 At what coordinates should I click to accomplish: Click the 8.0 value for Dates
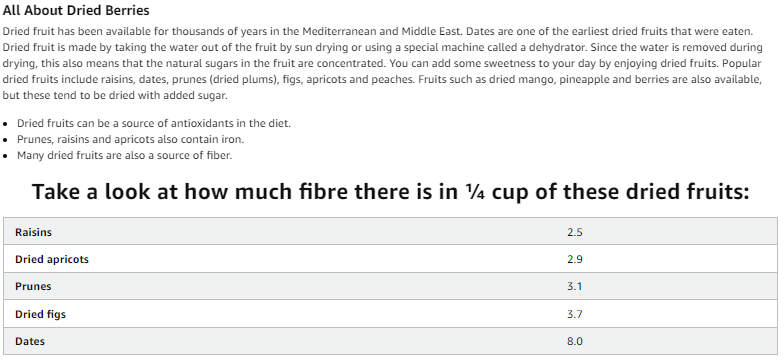click(574, 342)
